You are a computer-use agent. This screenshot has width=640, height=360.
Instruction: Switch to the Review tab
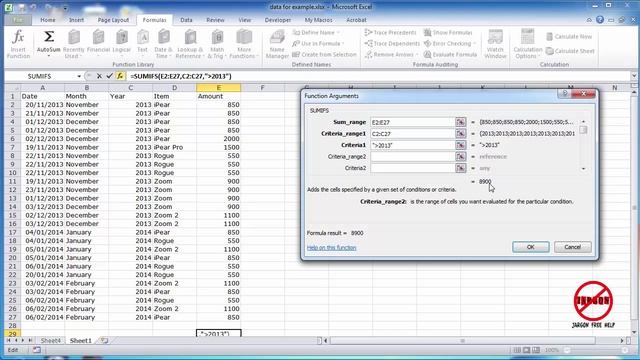click(x=215, y=20)
